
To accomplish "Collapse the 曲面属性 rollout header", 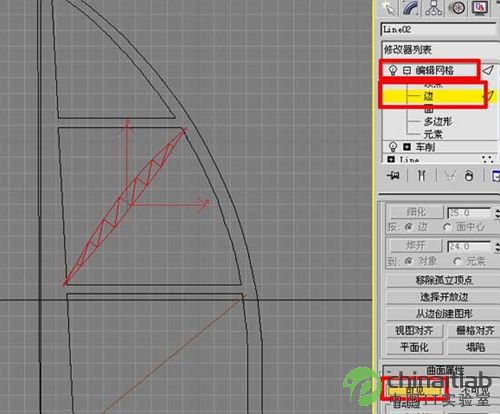I will [442, 370].
